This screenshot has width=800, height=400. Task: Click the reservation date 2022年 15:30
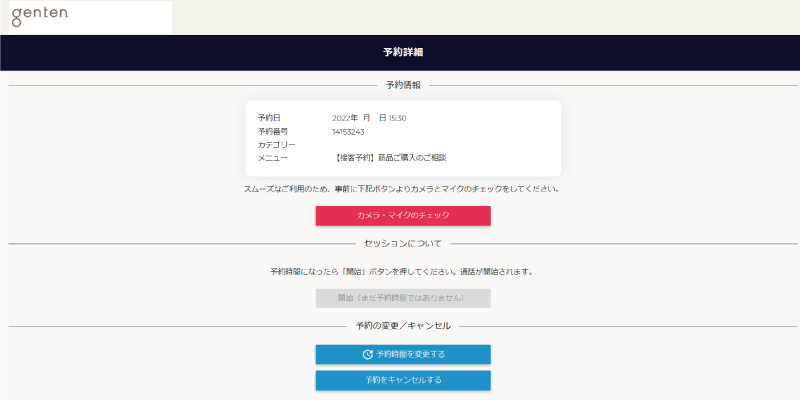tap(369, 118)
